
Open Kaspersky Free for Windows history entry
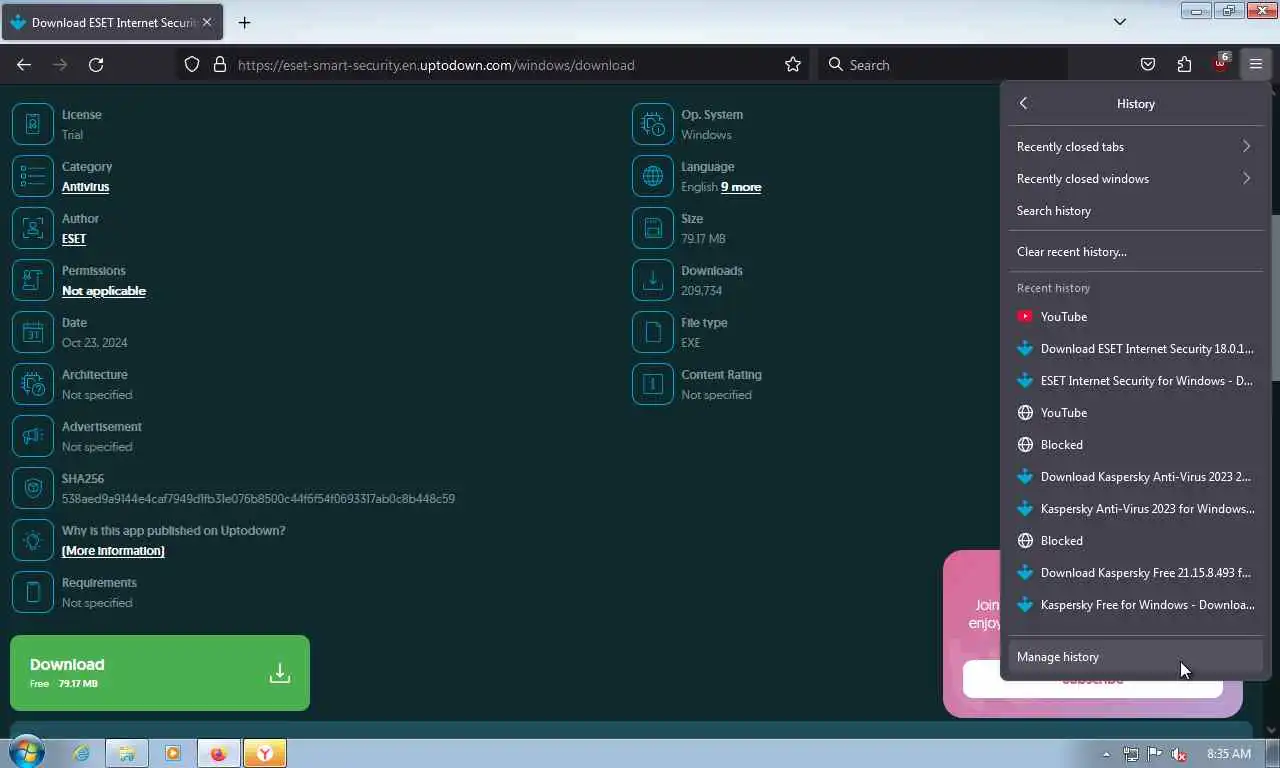[x=1135, y=605]
